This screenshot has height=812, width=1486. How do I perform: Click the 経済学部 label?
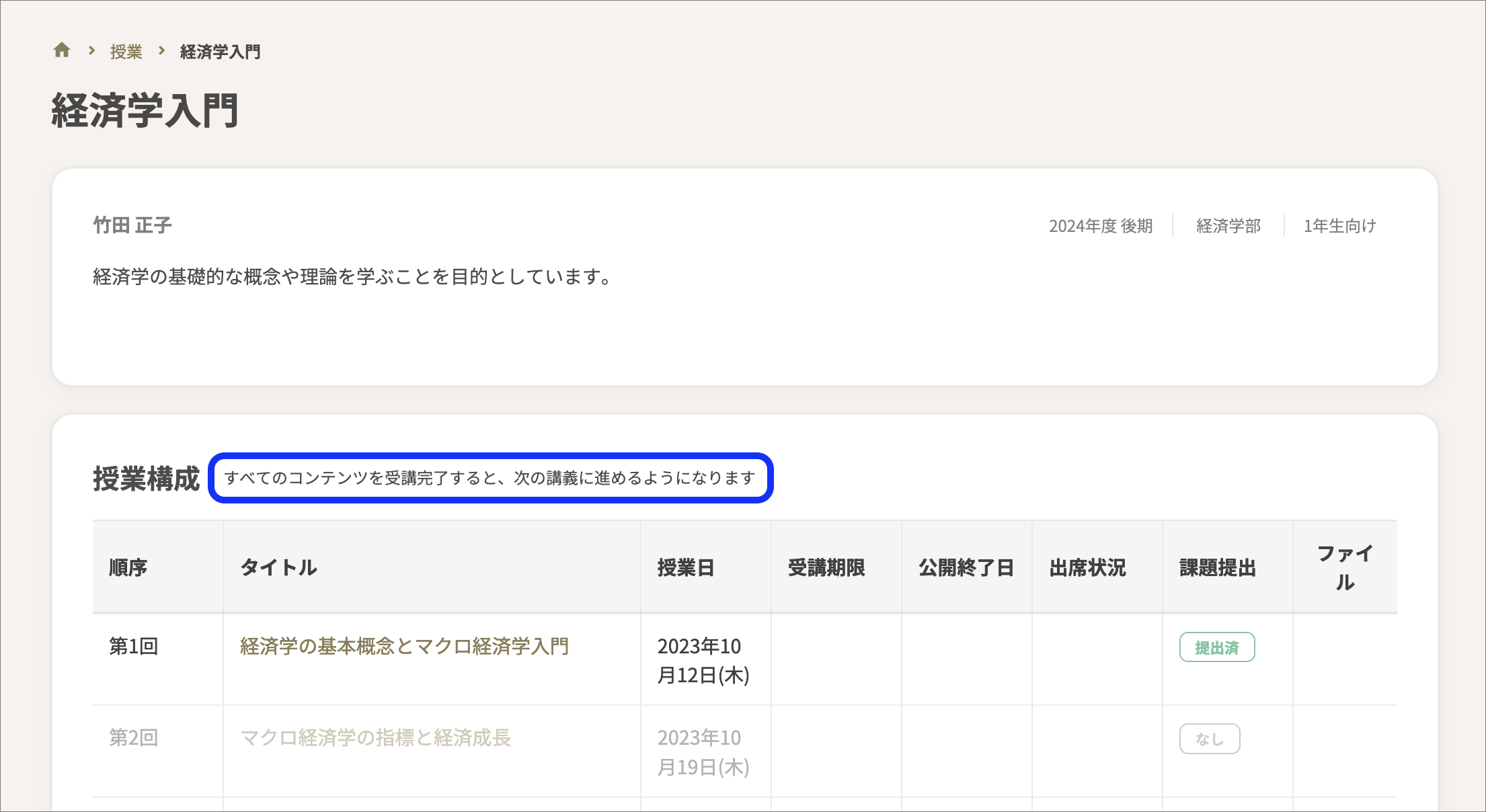(1228, 226)
